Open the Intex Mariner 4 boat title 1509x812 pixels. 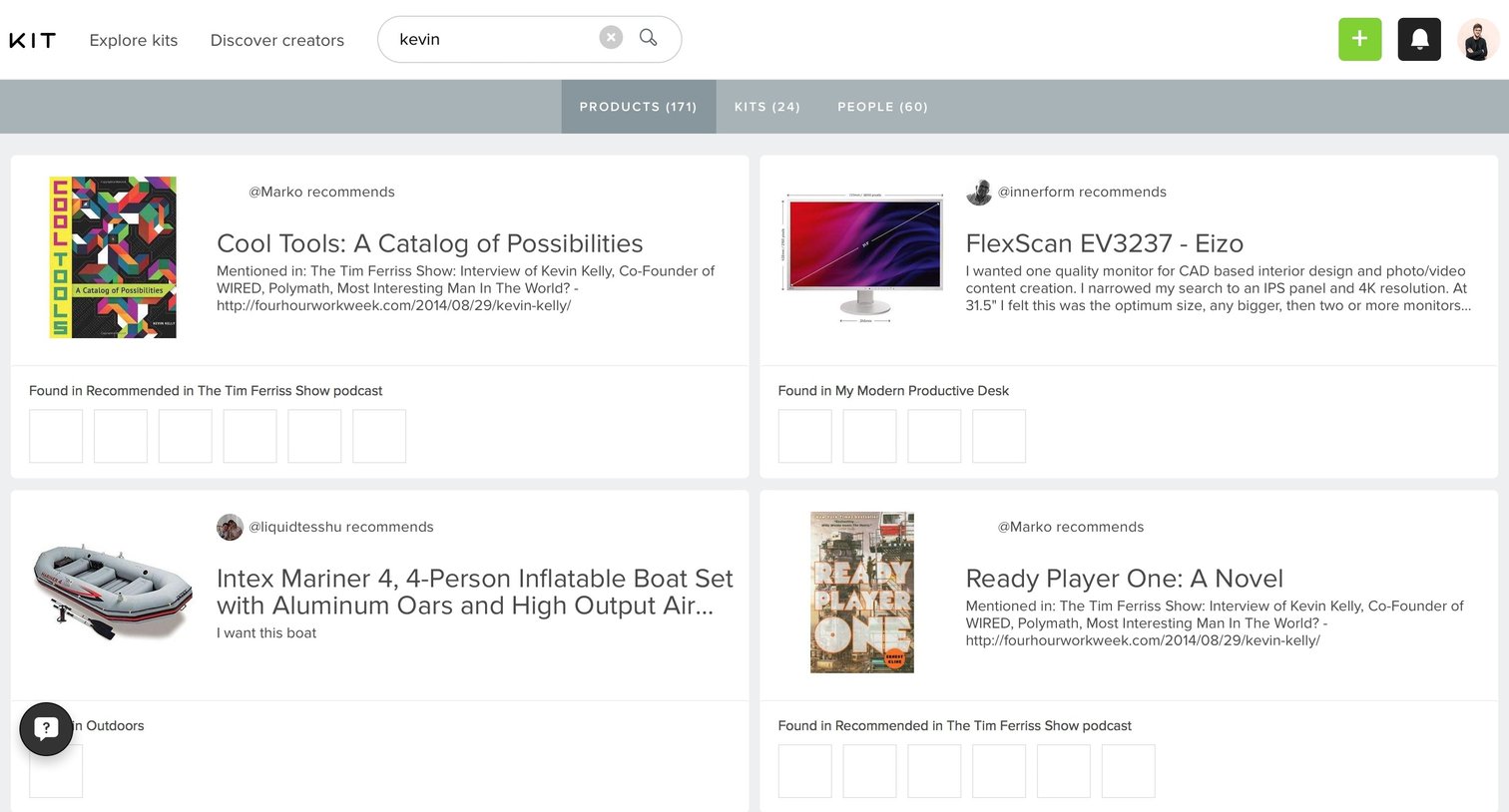[475, 592]
